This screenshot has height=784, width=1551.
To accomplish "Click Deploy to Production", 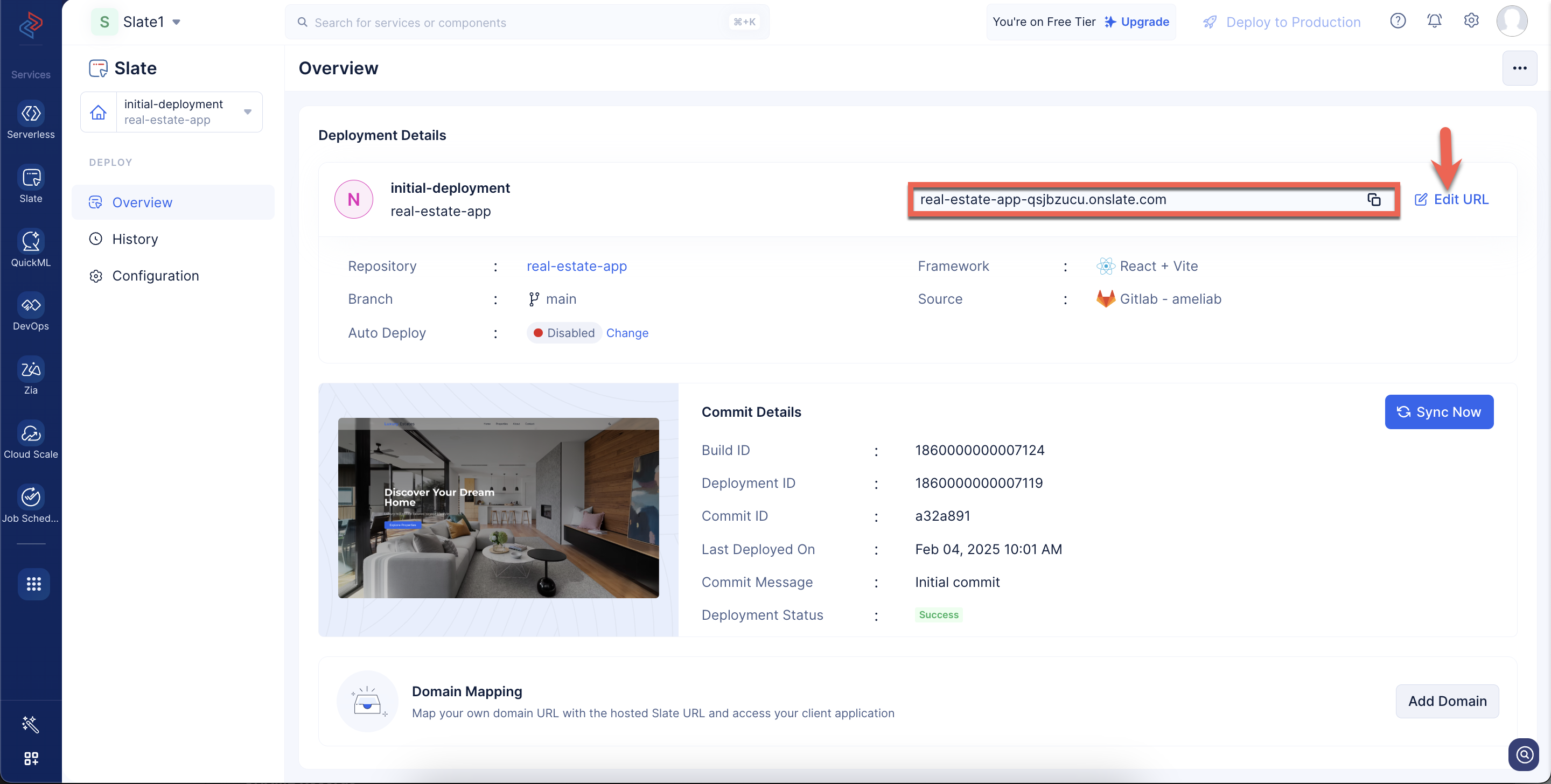I will pyautogui.click(x=1281, y=22).
